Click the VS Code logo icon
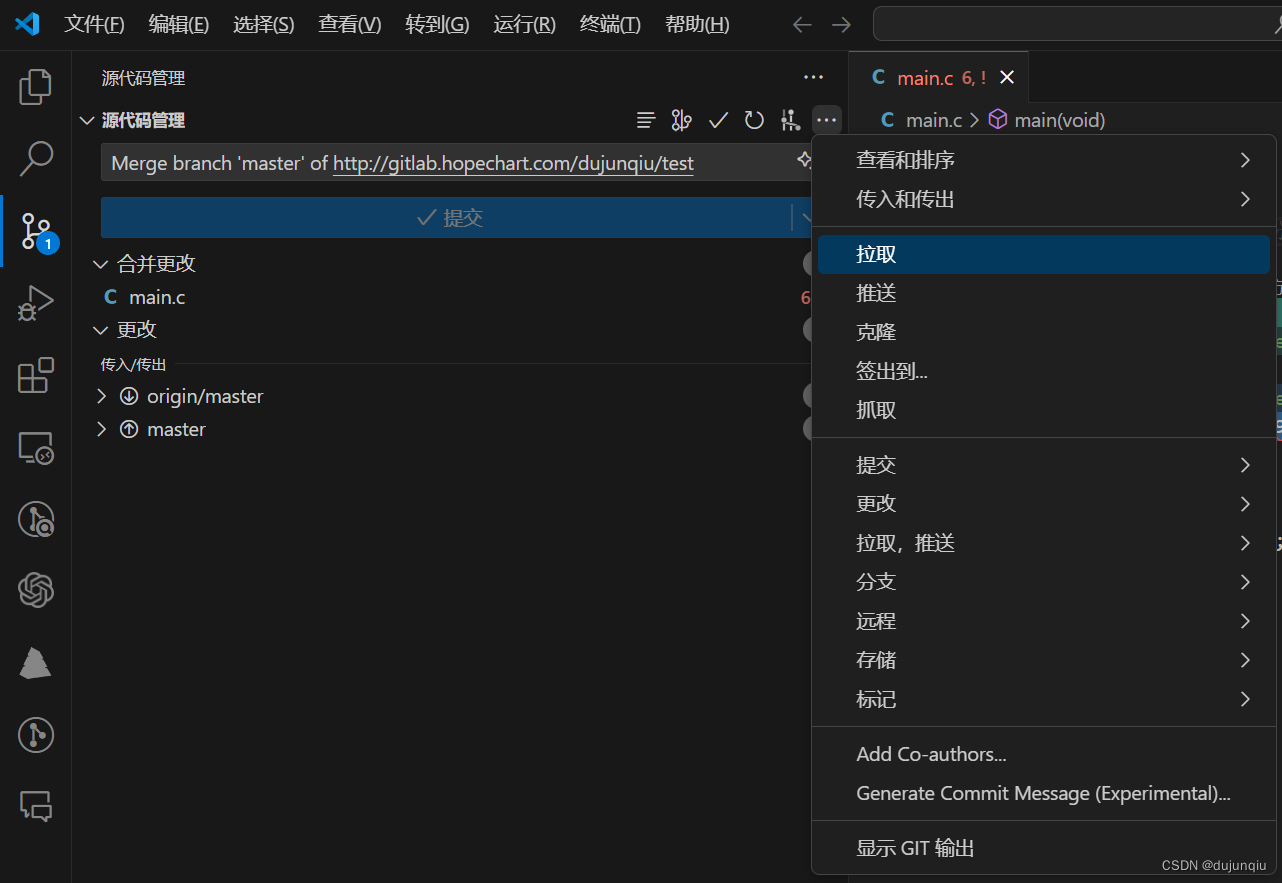Screen dimensions: 1282x883 (x=27, y=24)
